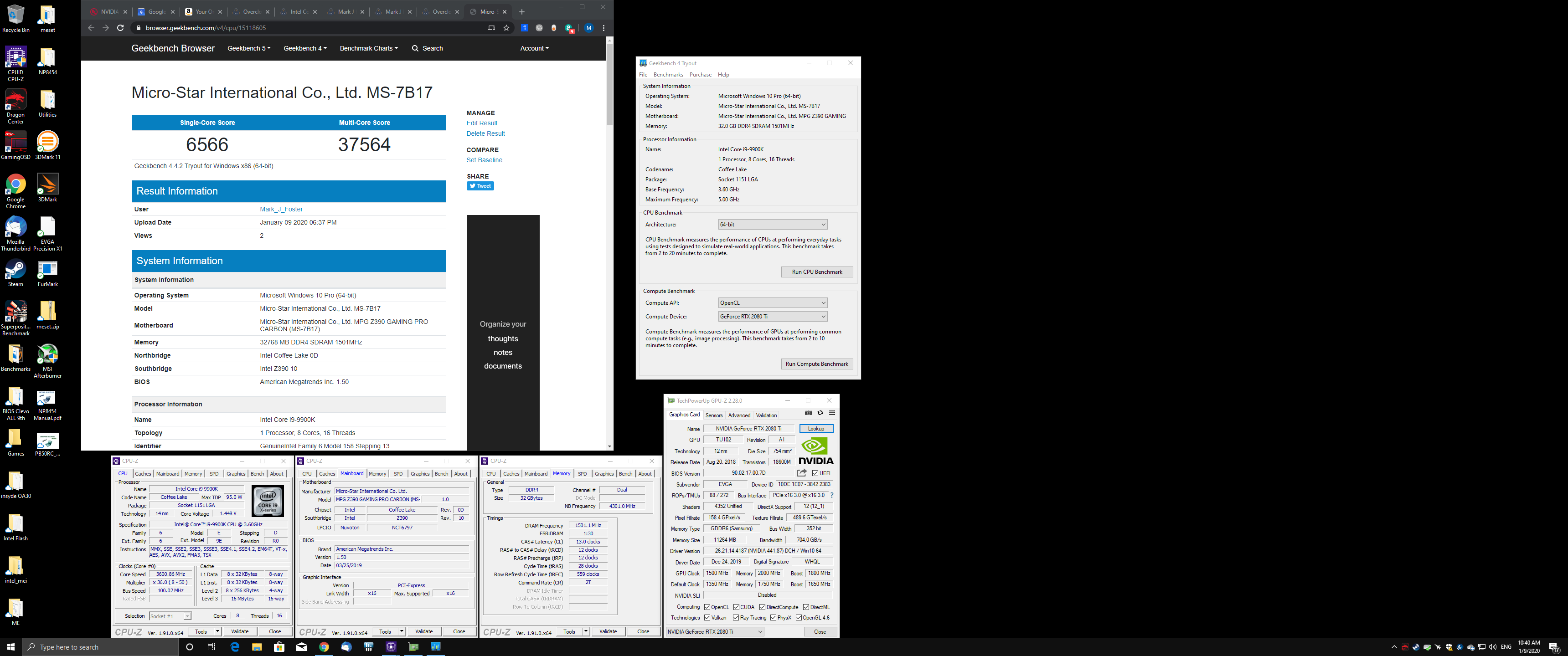Click the Edit Result link
1568x656 pixels.
pyautogui.click(x=481, y=123)
